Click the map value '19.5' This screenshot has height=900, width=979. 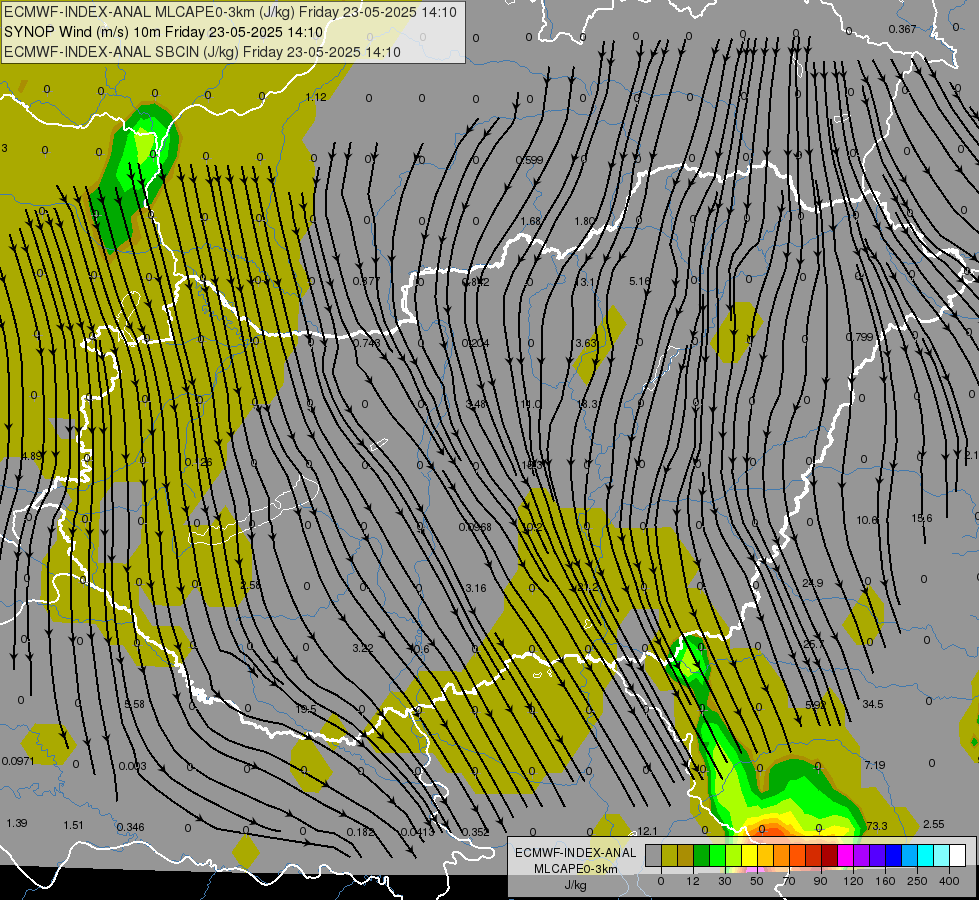coord(306,710)
